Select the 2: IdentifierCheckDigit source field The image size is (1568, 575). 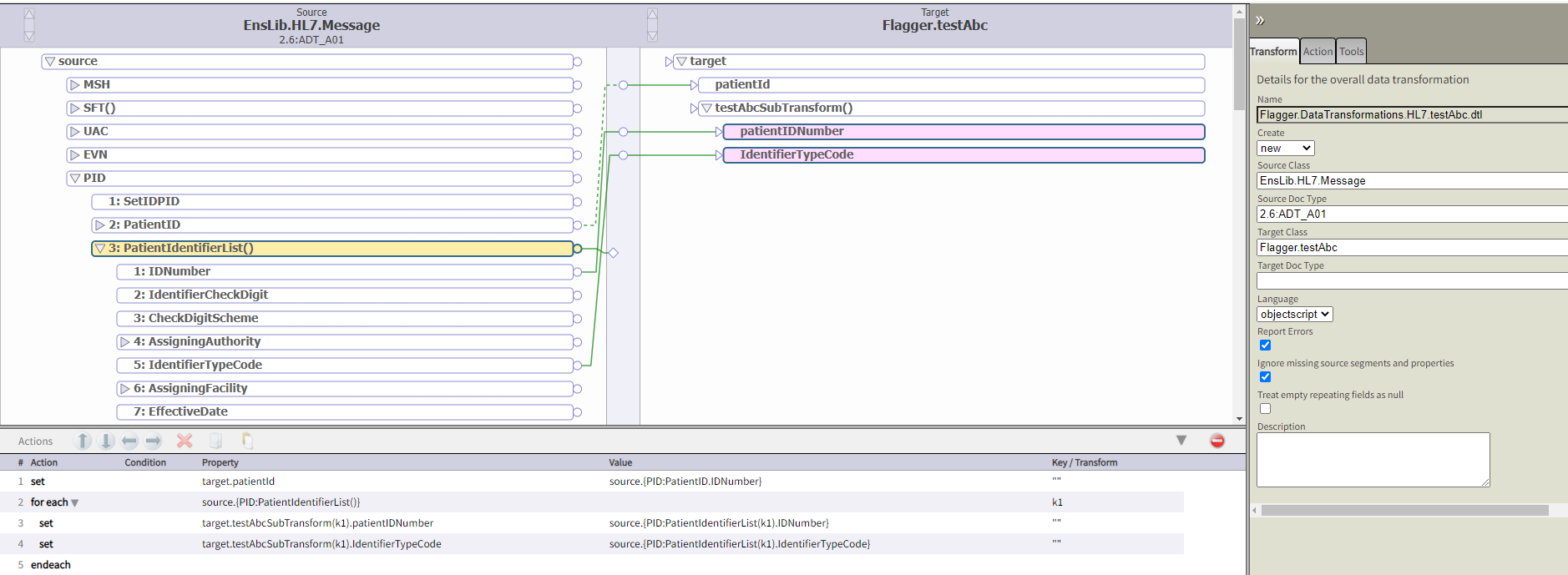point(345,295)
